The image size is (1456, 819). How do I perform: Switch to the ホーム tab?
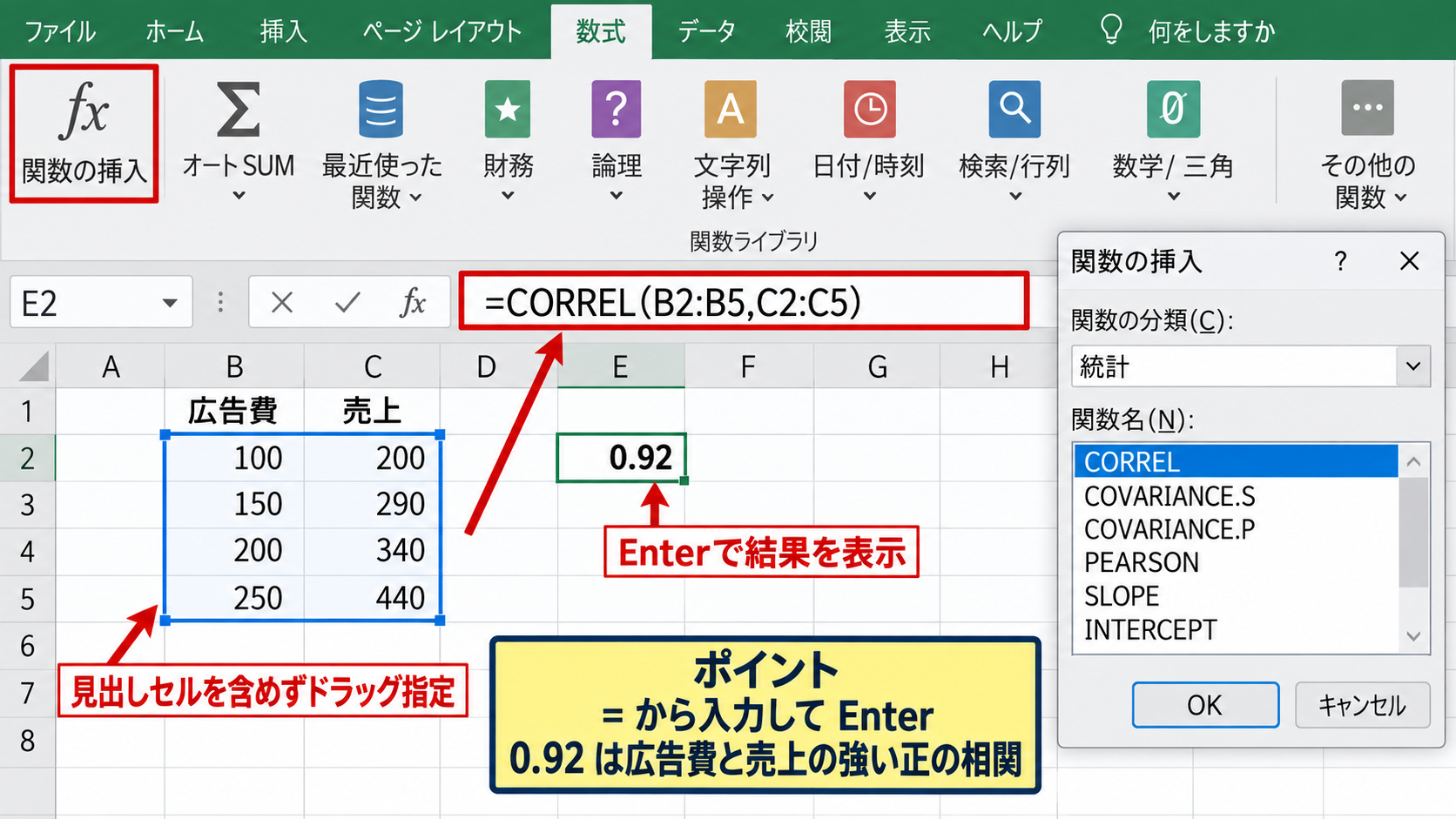pyautogui.click(x=174, y=31)
